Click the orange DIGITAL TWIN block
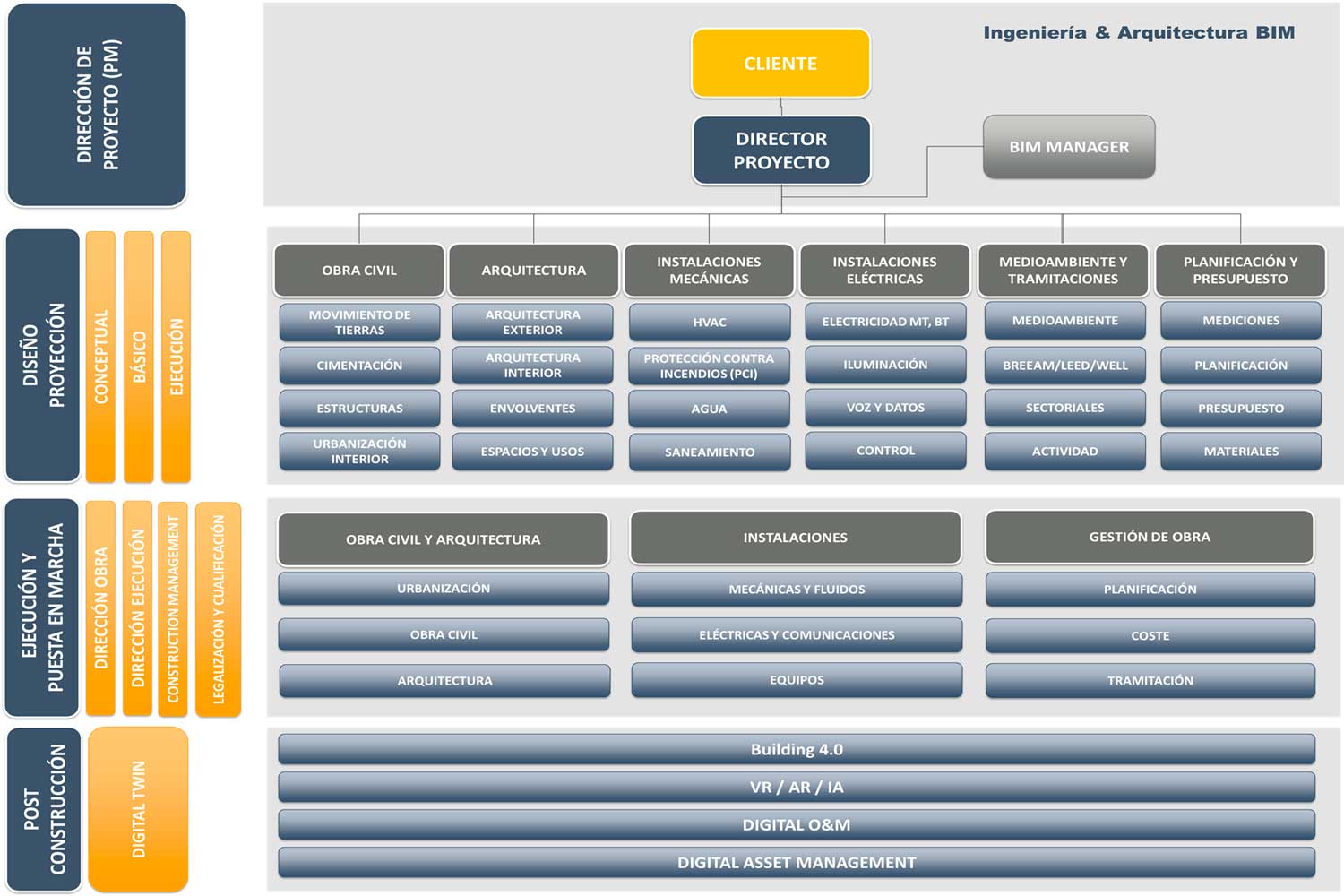1344x896 pixels. (138, 809)
